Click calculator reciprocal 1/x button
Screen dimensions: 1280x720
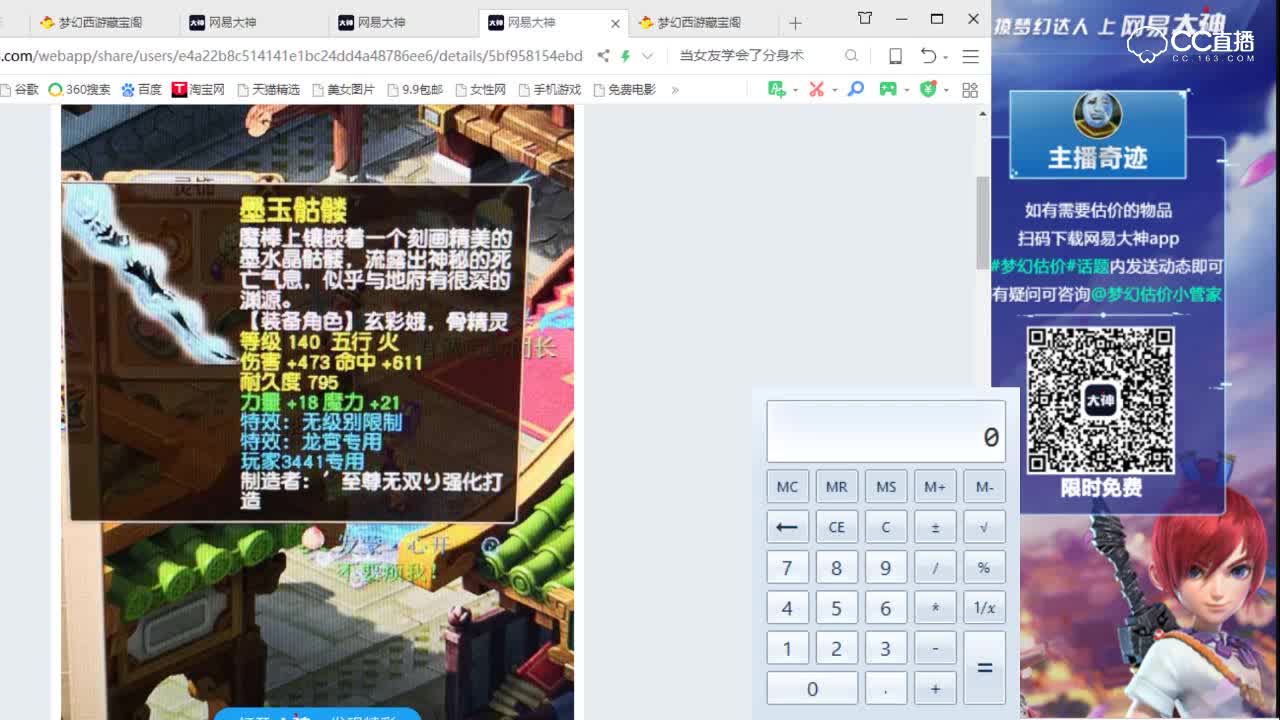(x=984, y=607)
